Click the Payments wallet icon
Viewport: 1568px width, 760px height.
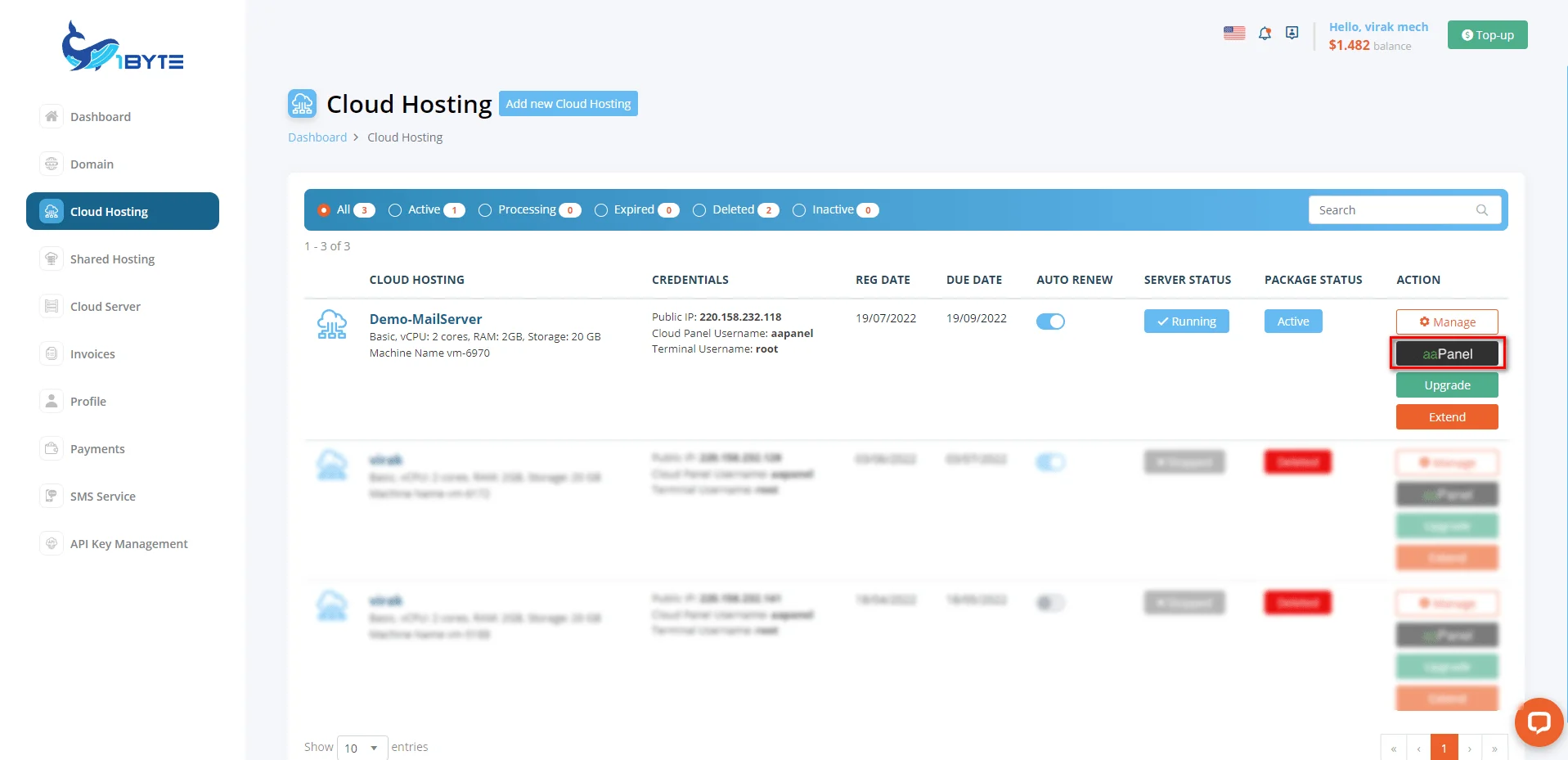click(x=52, y=448)
